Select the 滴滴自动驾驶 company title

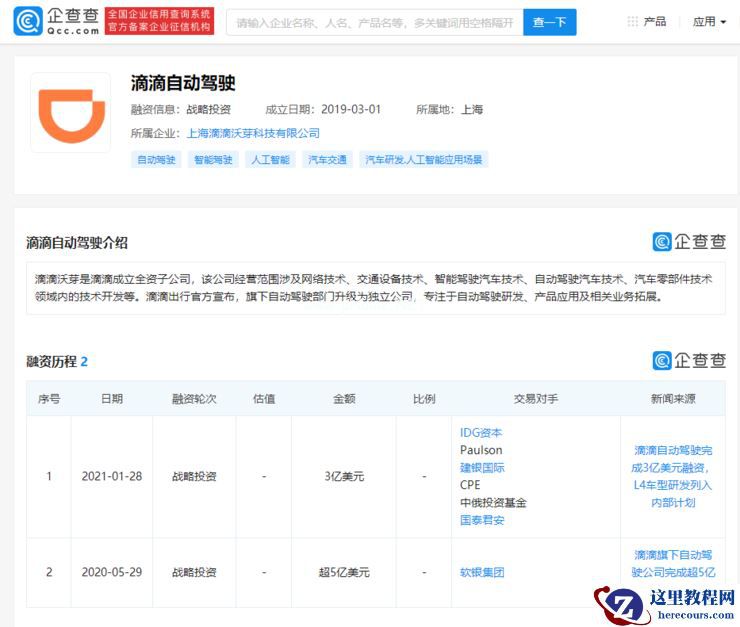click(183, 83)
